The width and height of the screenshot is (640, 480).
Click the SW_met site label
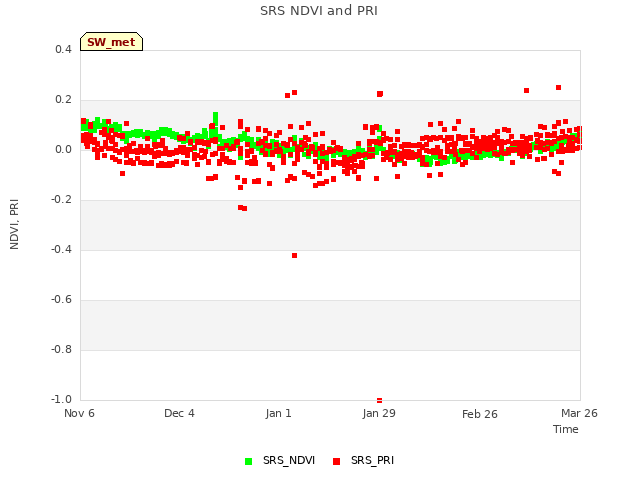(x=111, y=42)
